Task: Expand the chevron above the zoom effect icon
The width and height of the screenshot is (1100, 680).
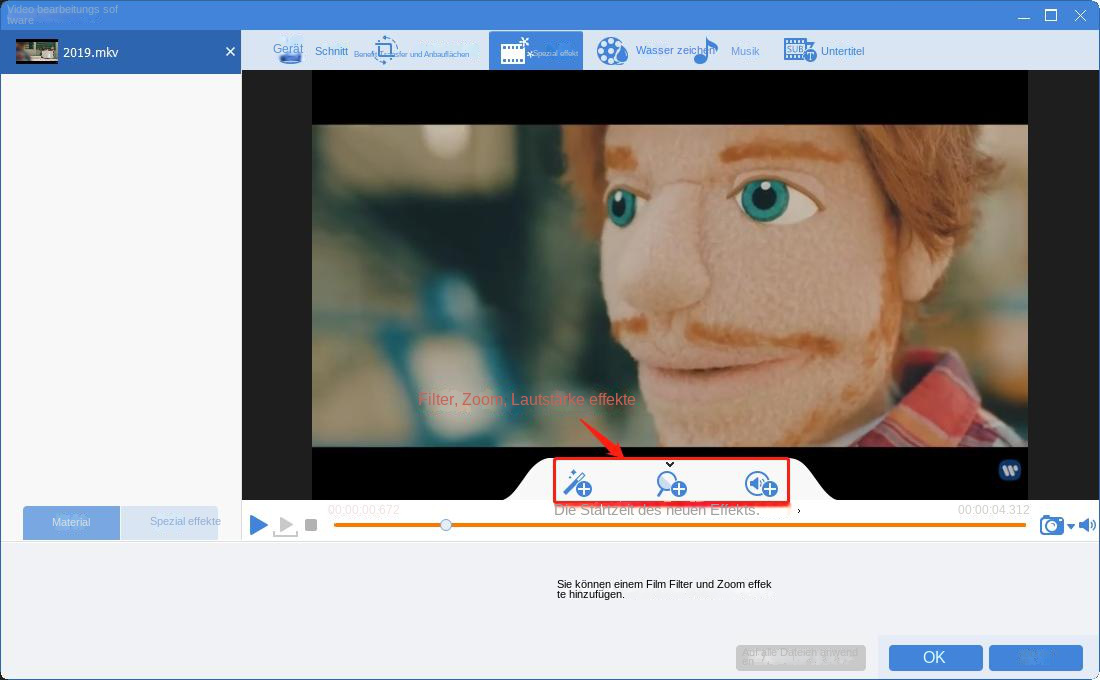Action: pyautogui.click(x=670, y=464)
